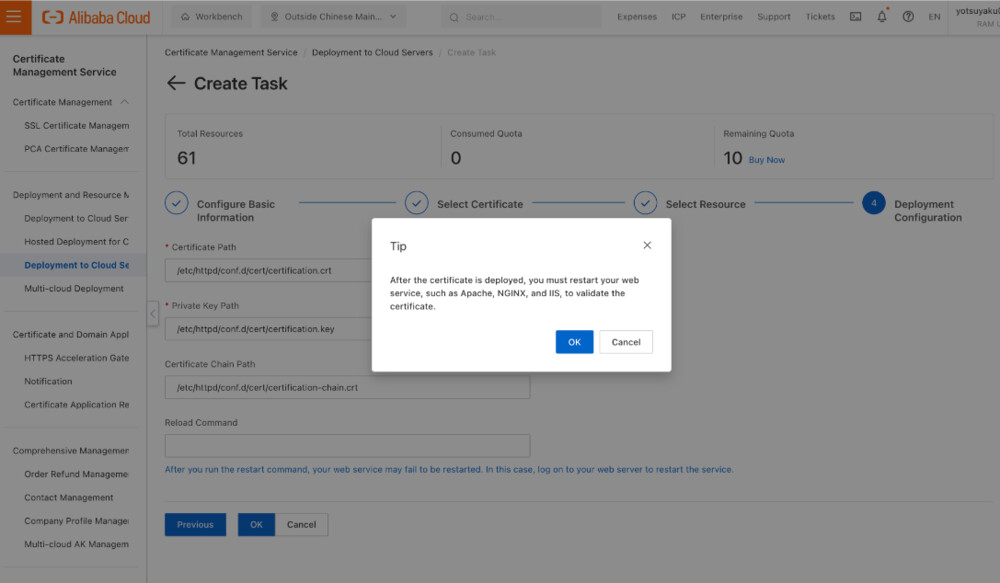
Task: Select step 4 Deployment Configuration
Action: (873, 202)
